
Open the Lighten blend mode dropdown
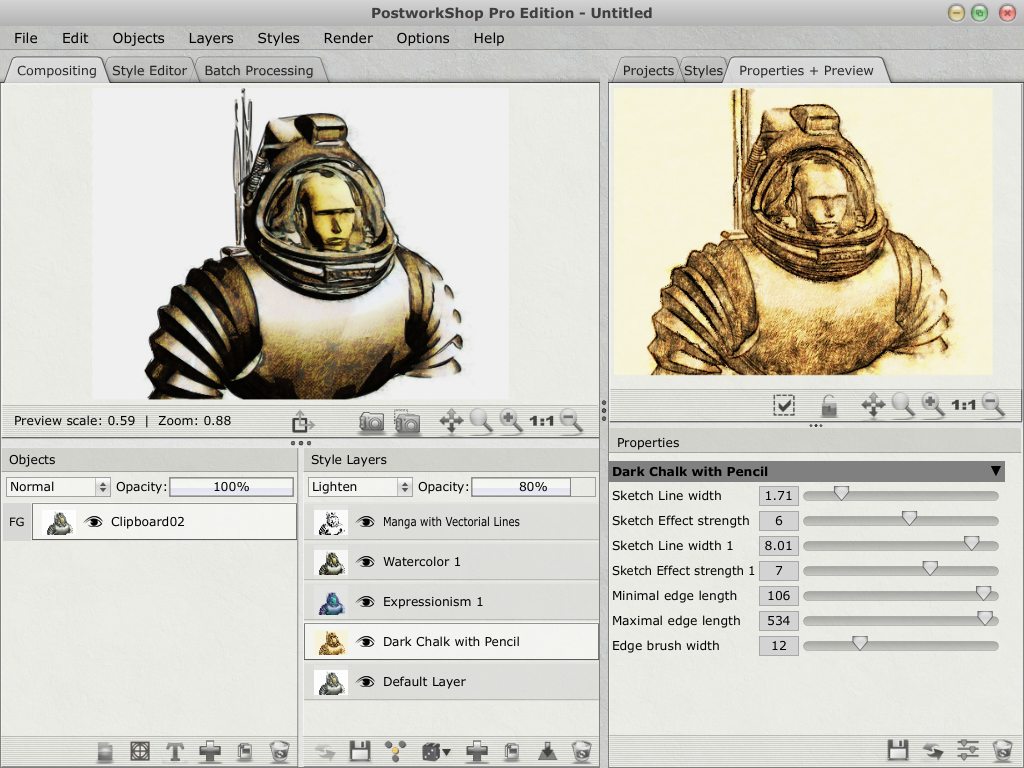(360, 487)
